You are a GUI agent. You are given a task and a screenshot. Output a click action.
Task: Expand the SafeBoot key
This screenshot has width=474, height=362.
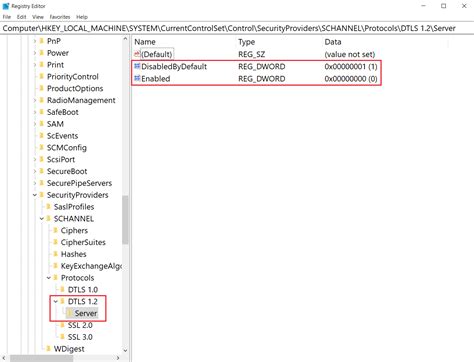click(35, 112)
